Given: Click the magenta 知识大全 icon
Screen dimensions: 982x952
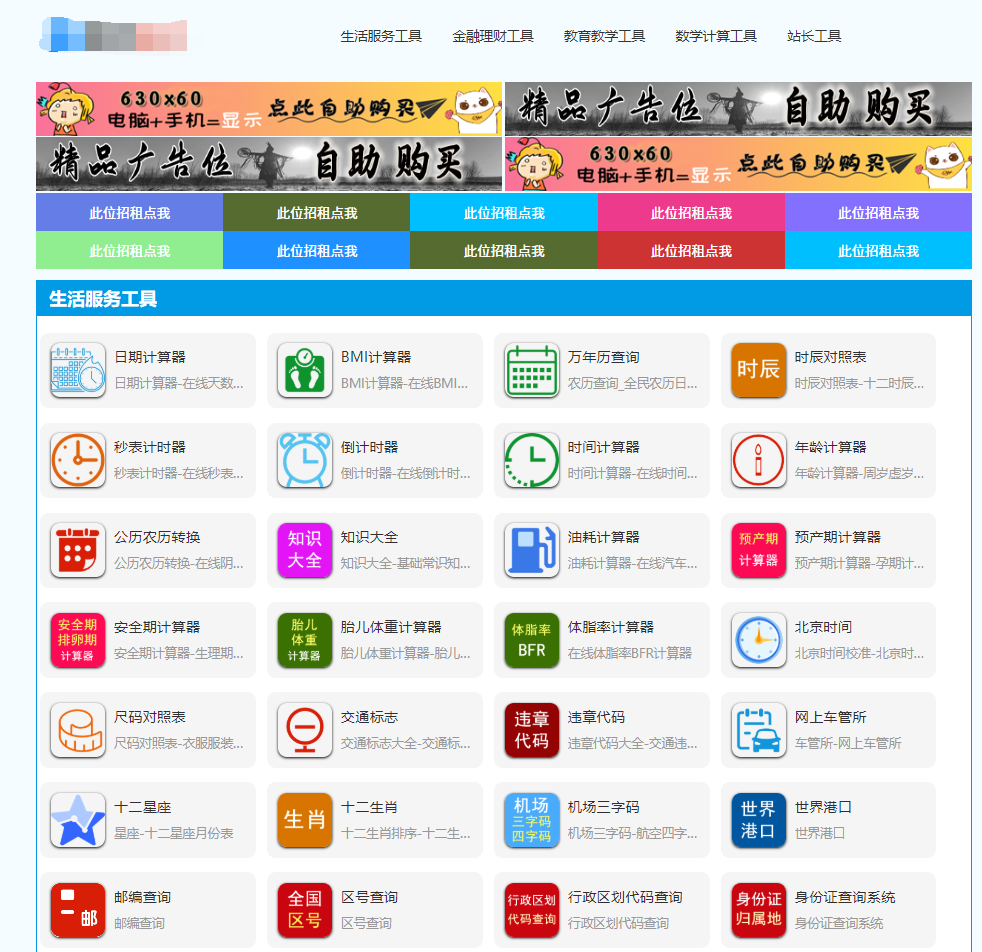Looking at the screenshot, I should click(304, 550).
